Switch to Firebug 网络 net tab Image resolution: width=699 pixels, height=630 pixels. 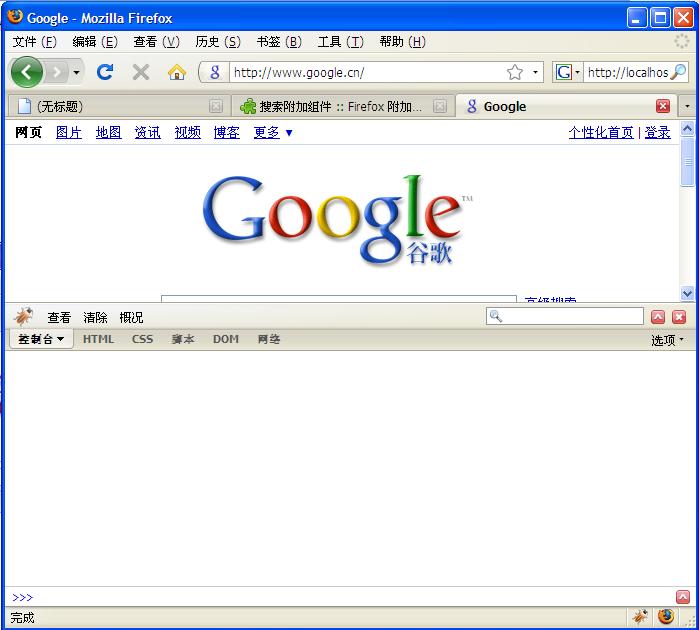tap(269, 339)
